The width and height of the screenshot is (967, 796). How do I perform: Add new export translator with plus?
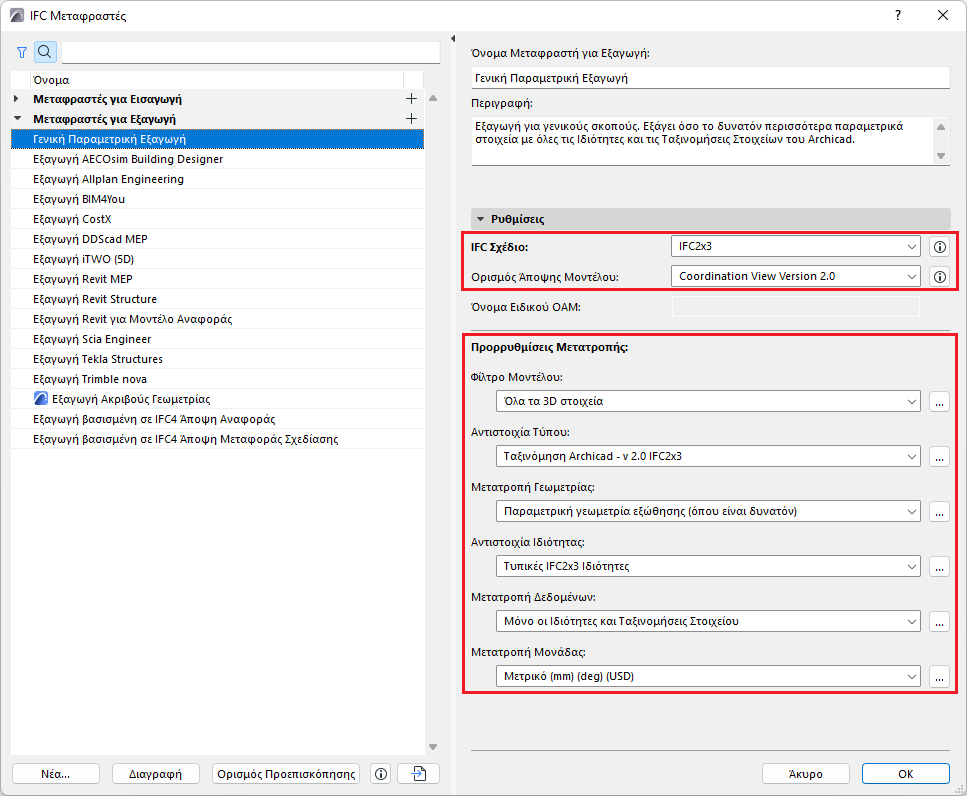point(410,119)
